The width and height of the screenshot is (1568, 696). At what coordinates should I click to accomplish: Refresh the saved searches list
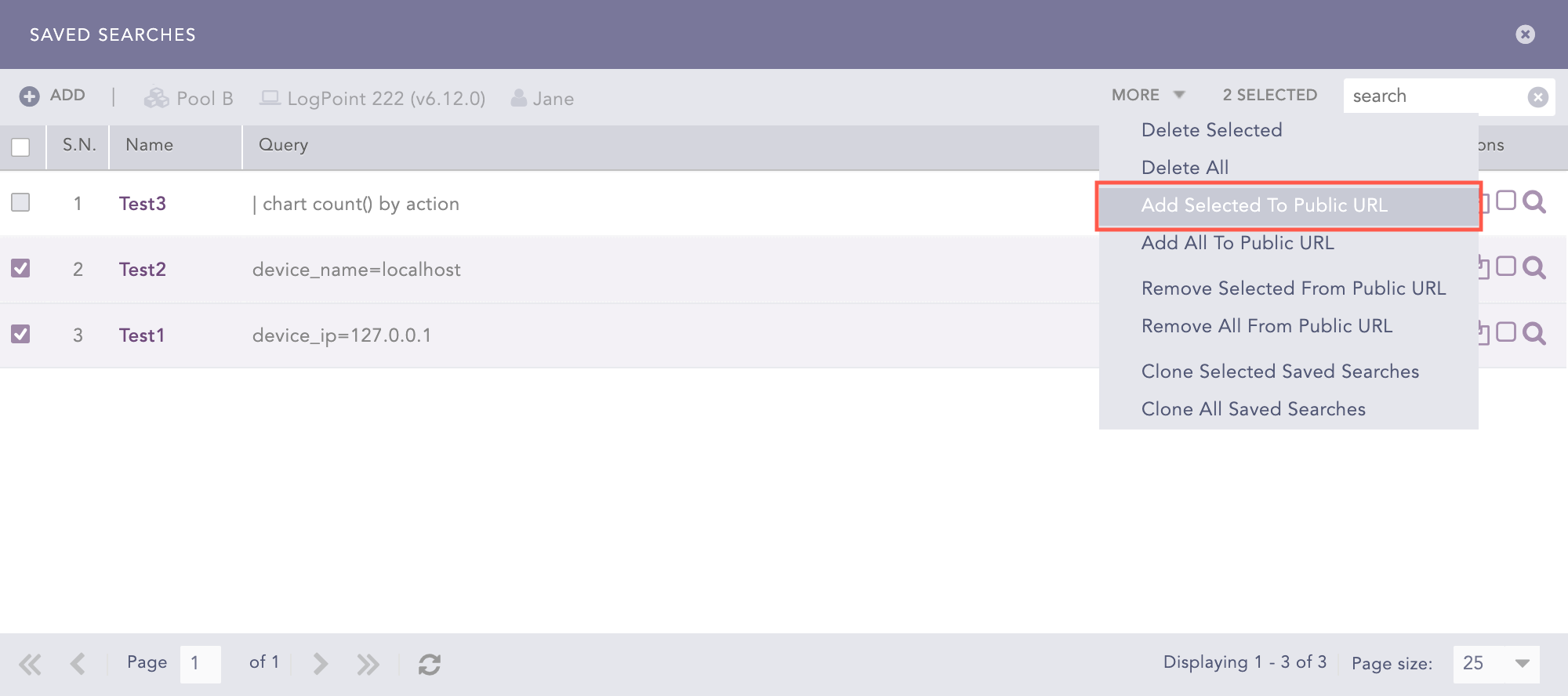coord(430,665)
